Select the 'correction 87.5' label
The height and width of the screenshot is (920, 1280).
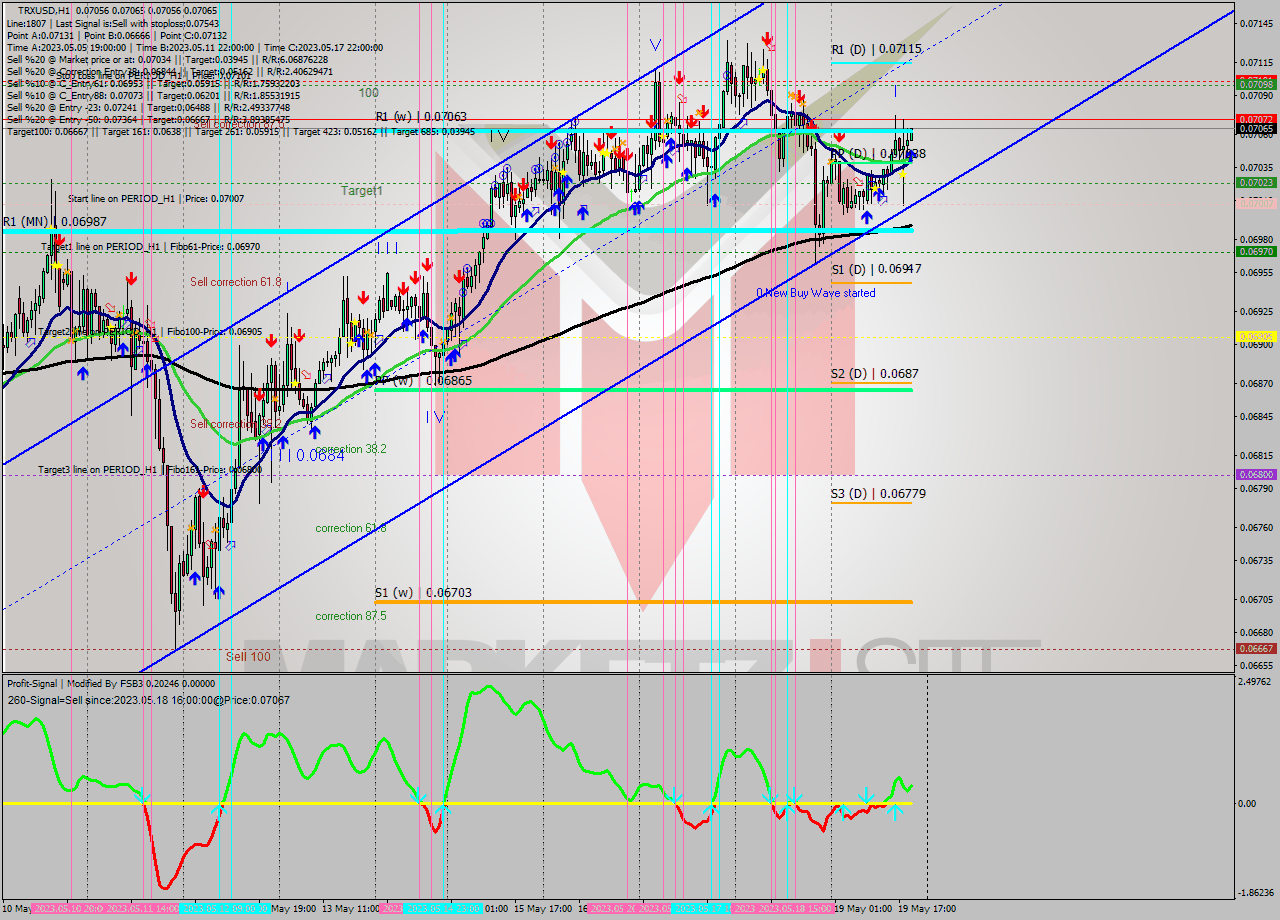pos(351,616)
